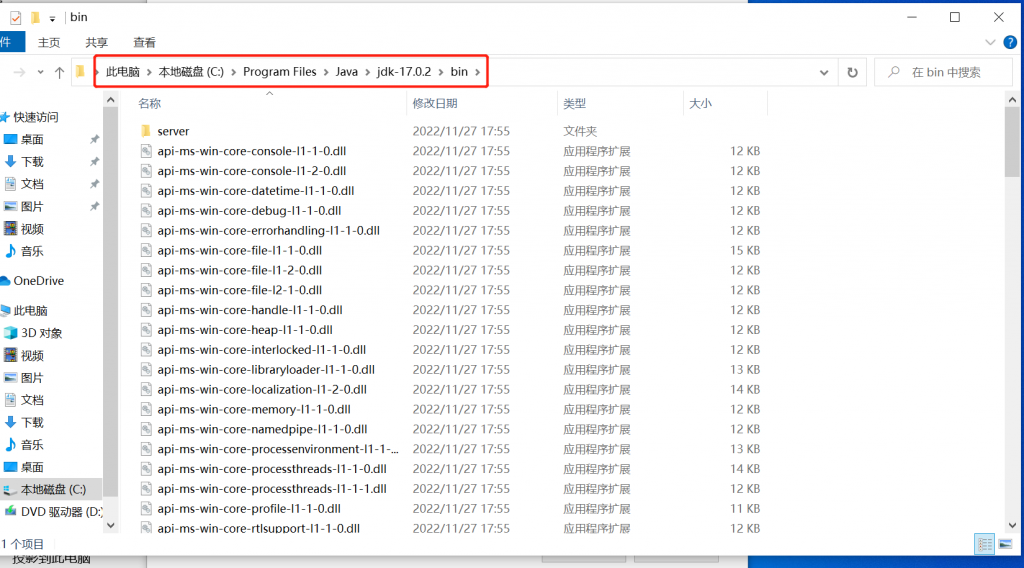Viewport: 1024px width, 568px height.
Task: Expand breadcrumb arrow after Program Files
Action: [x=326, y=72]
